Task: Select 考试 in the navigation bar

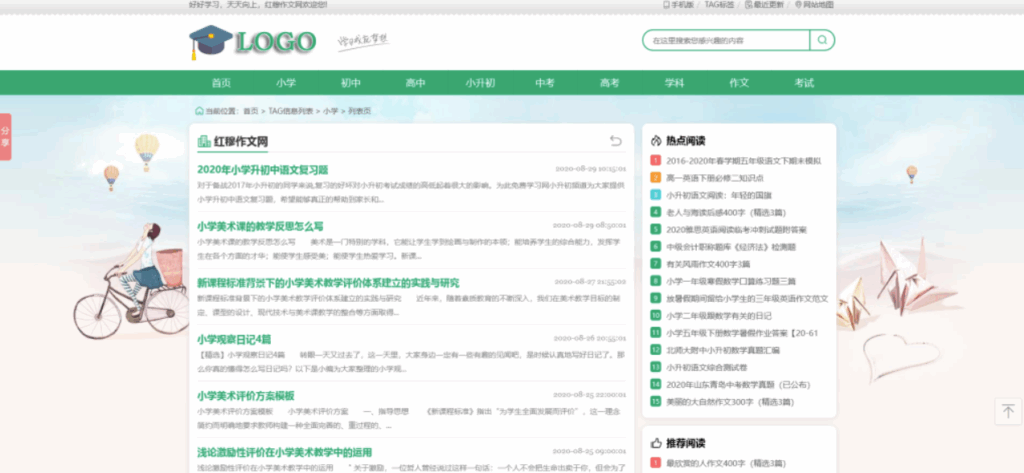Action: click(804, 83)
